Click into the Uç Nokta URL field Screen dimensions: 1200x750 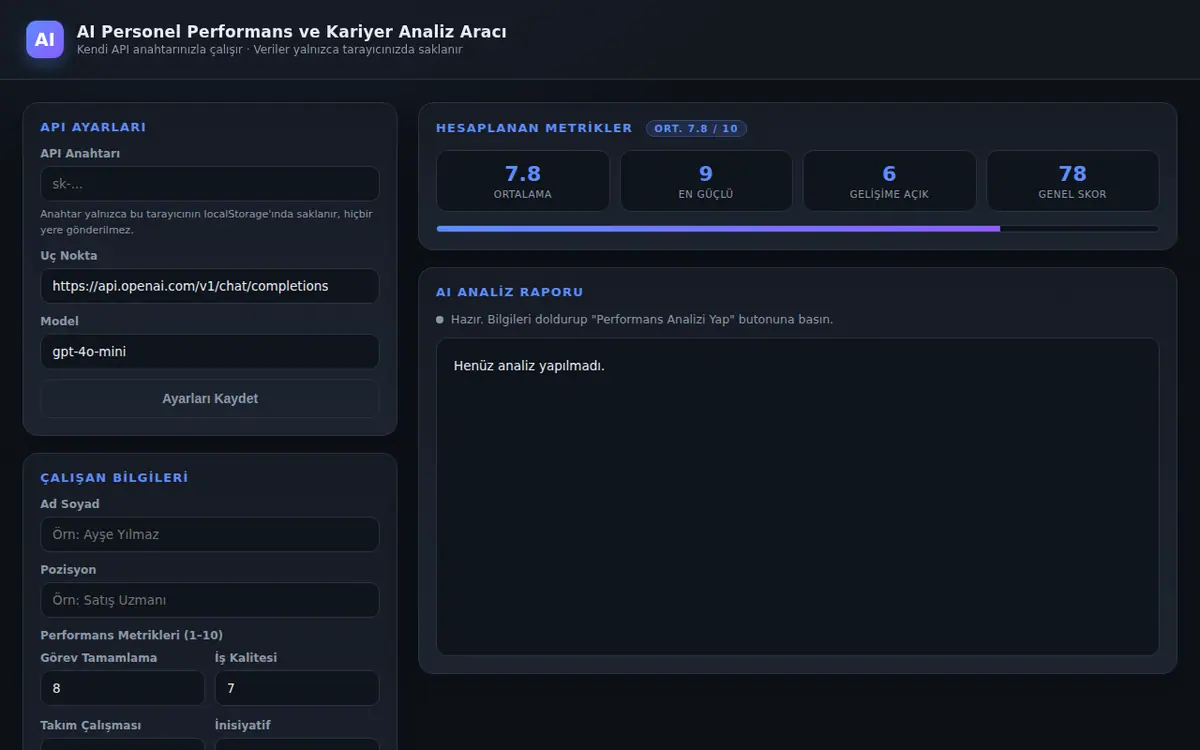tap(210, 286)
